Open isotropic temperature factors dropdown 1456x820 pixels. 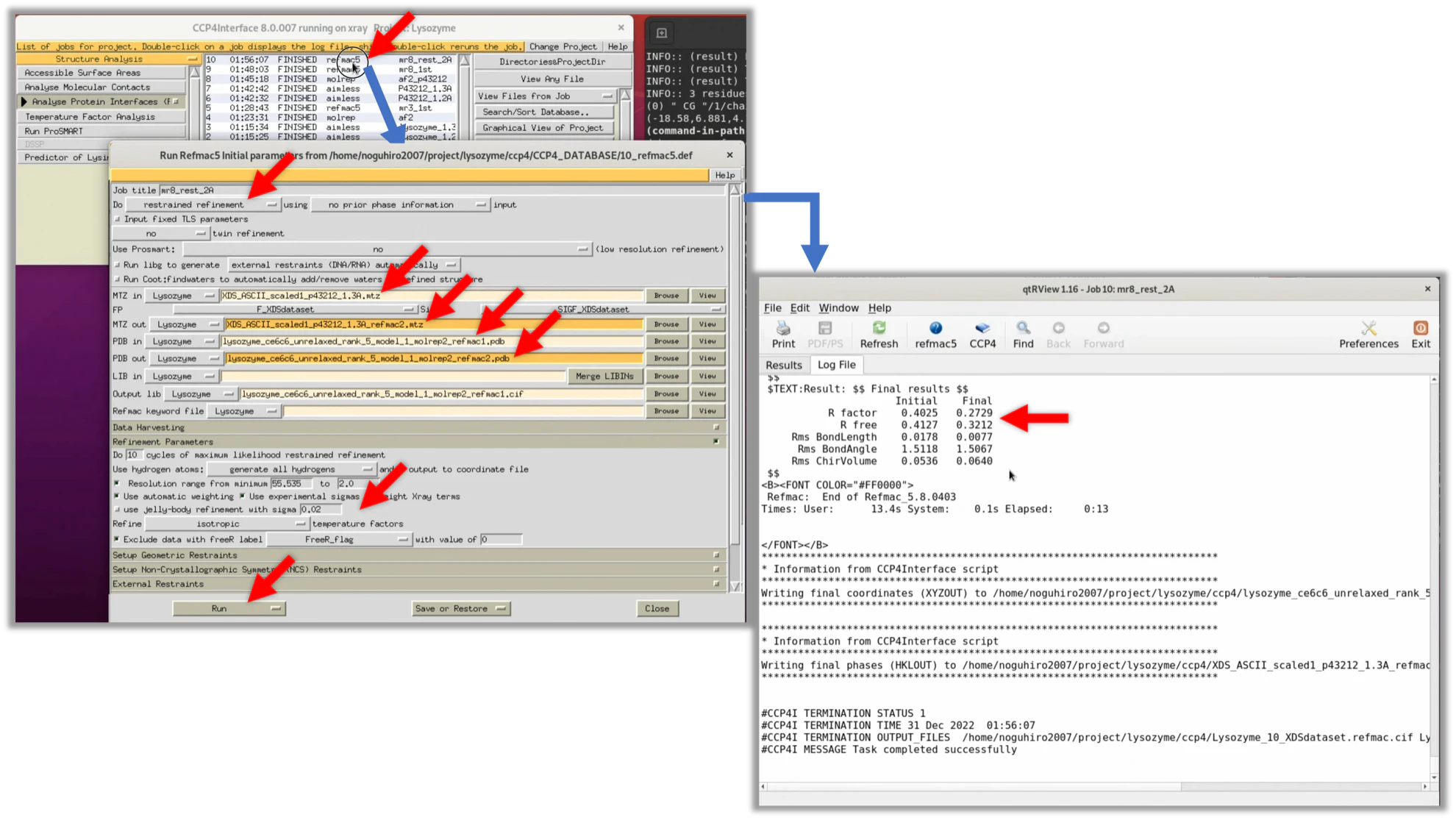tap(226, 524)
